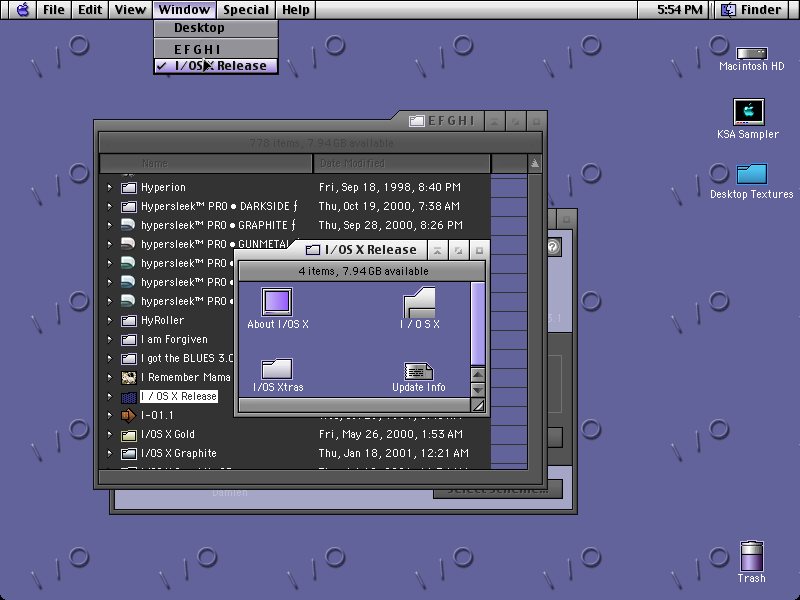Open the File menu
800x600 pixels.
coord(54,9)
